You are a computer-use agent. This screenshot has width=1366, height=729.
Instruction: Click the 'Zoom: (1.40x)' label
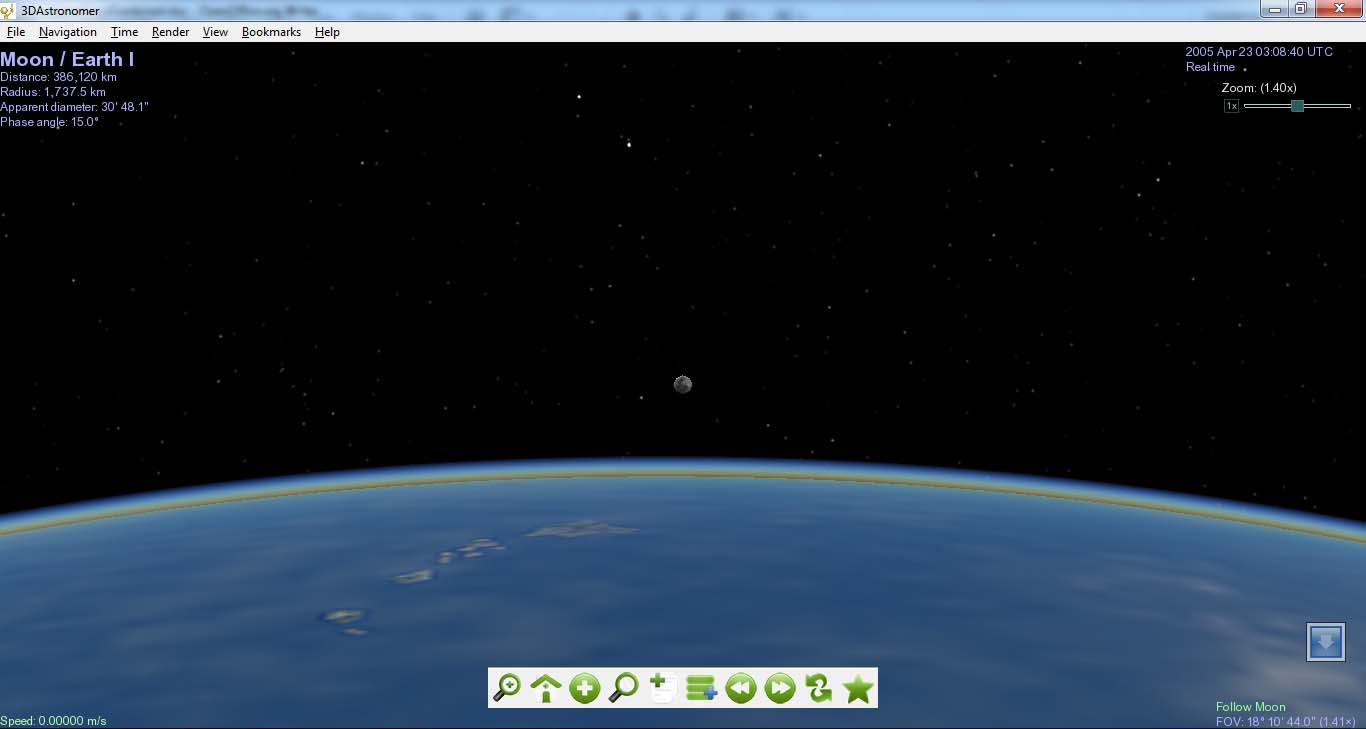pos(1259,88)
